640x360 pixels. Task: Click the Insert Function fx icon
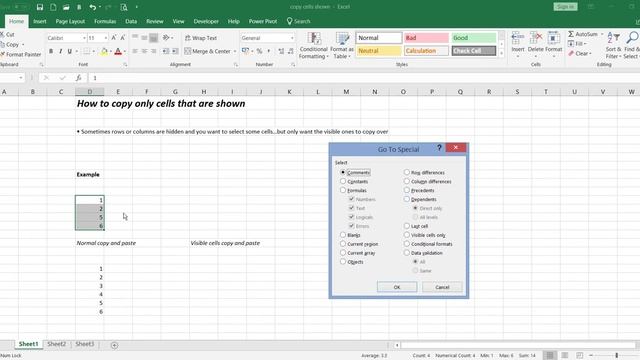pyautogui.click(x=78, y=78)
